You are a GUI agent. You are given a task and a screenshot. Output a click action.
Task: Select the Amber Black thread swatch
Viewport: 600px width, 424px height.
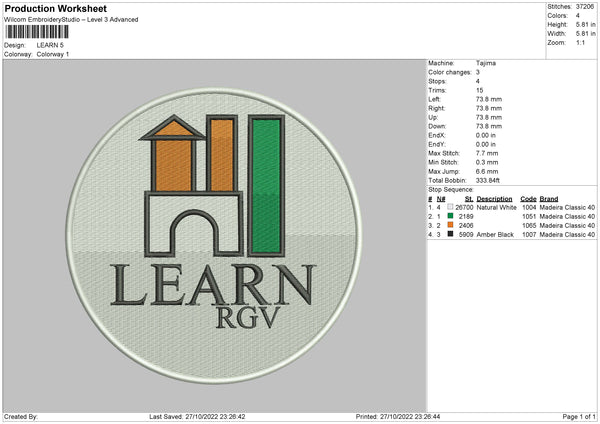pos(450,234)
